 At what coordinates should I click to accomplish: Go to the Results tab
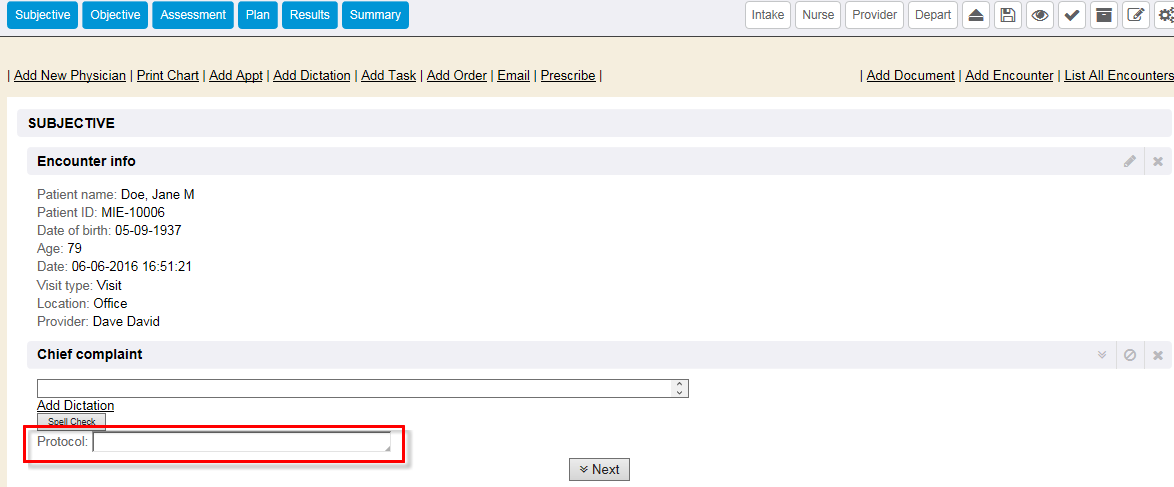(x=309, y=15)
